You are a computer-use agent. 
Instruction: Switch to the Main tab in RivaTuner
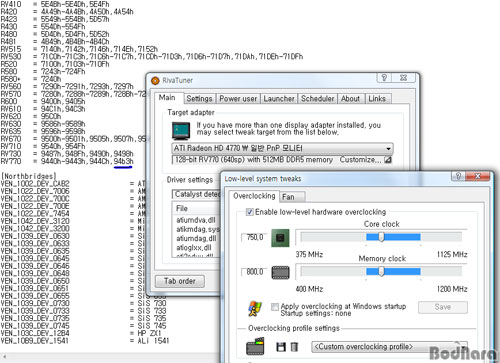coord(167,97)
